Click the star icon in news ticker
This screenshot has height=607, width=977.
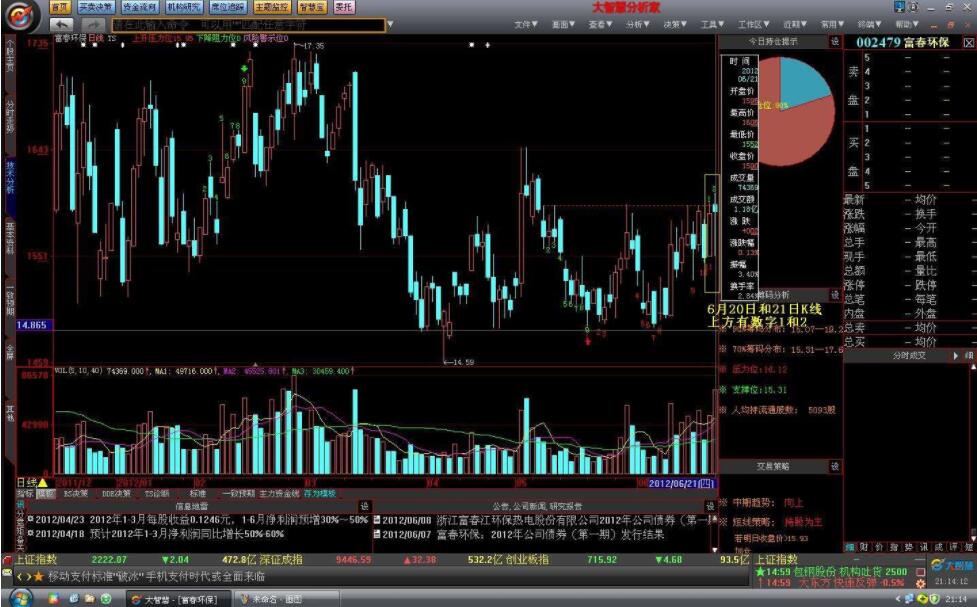tap(38, 576)
